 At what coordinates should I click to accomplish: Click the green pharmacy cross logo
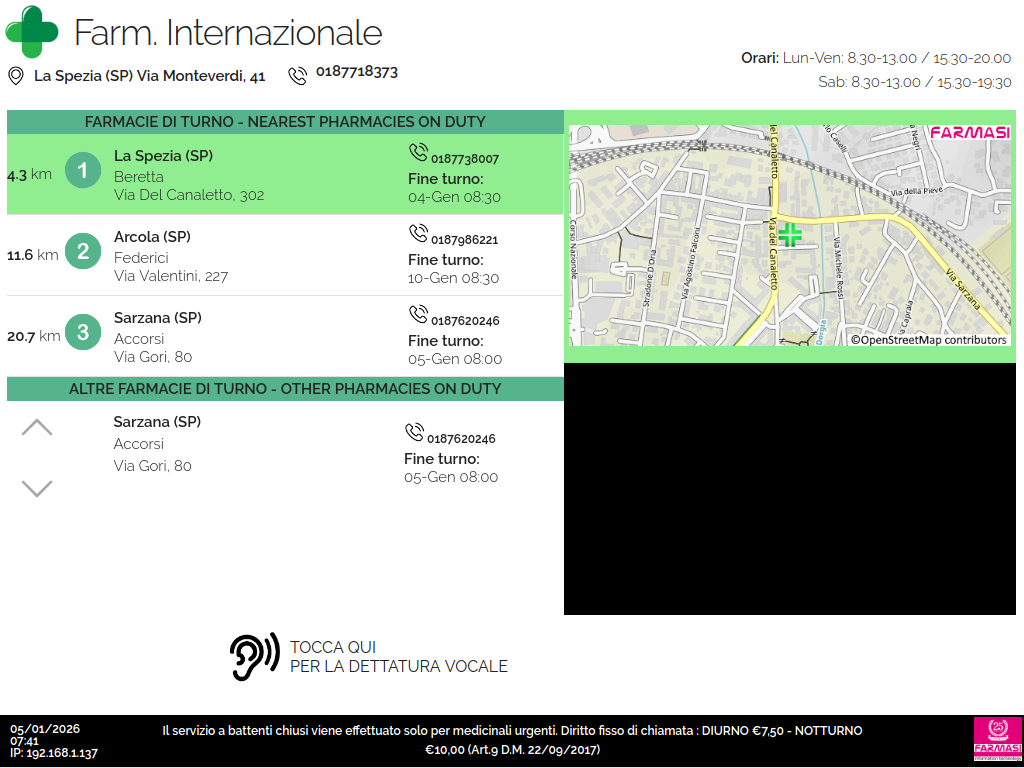(x=32, y=31)
